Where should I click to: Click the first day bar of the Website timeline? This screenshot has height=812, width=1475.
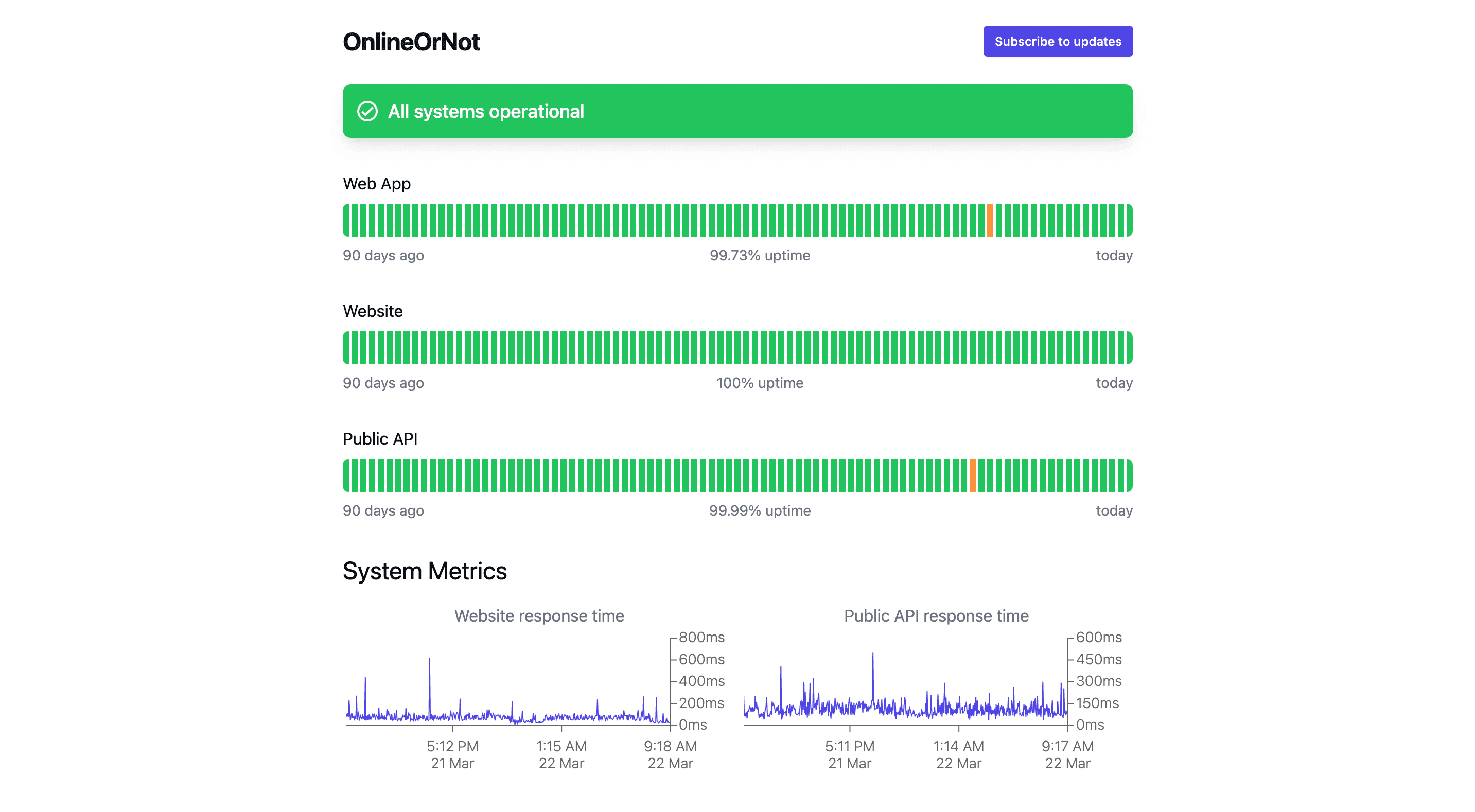(346, 348)
